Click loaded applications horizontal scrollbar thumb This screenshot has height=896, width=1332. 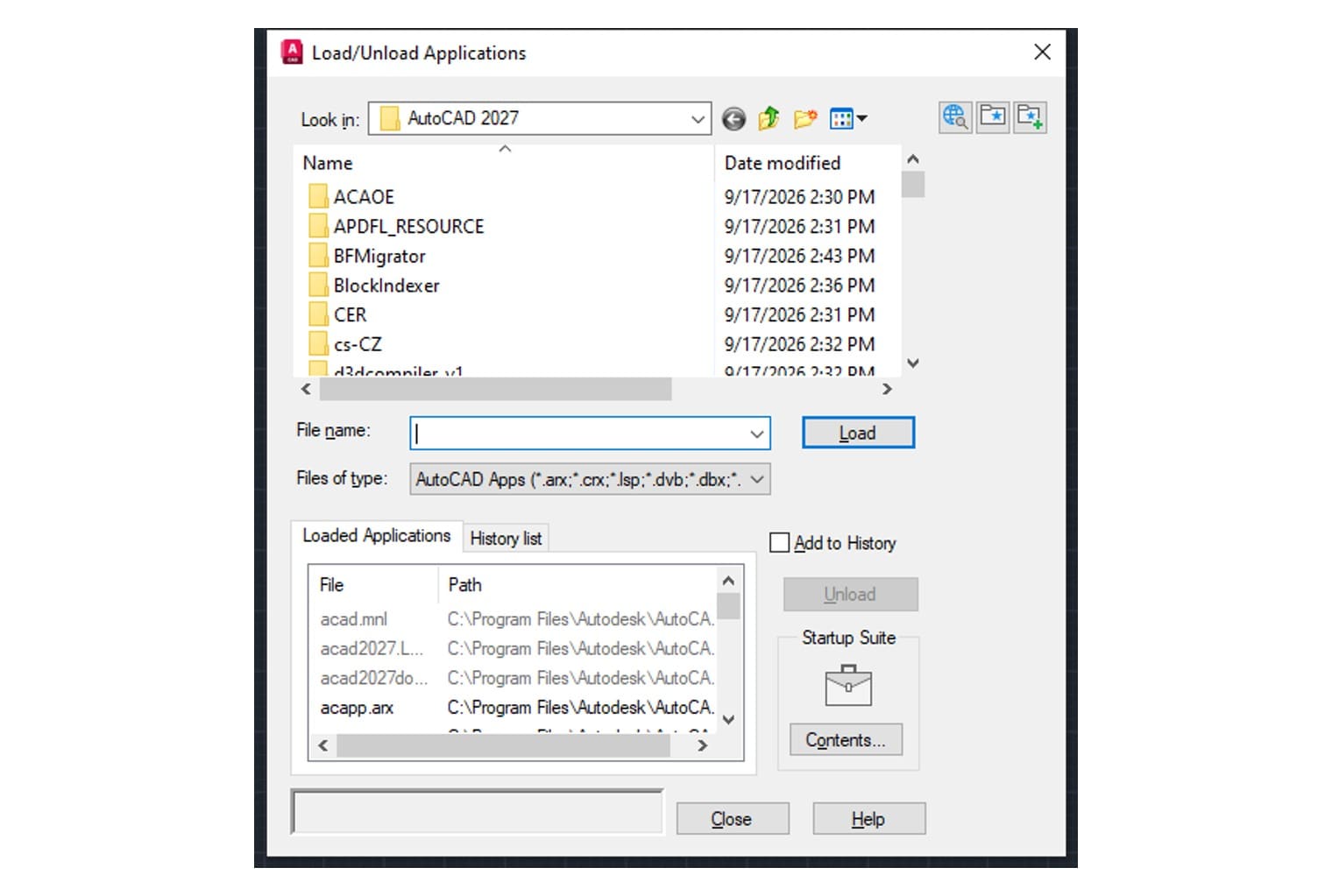click(503, 745)
